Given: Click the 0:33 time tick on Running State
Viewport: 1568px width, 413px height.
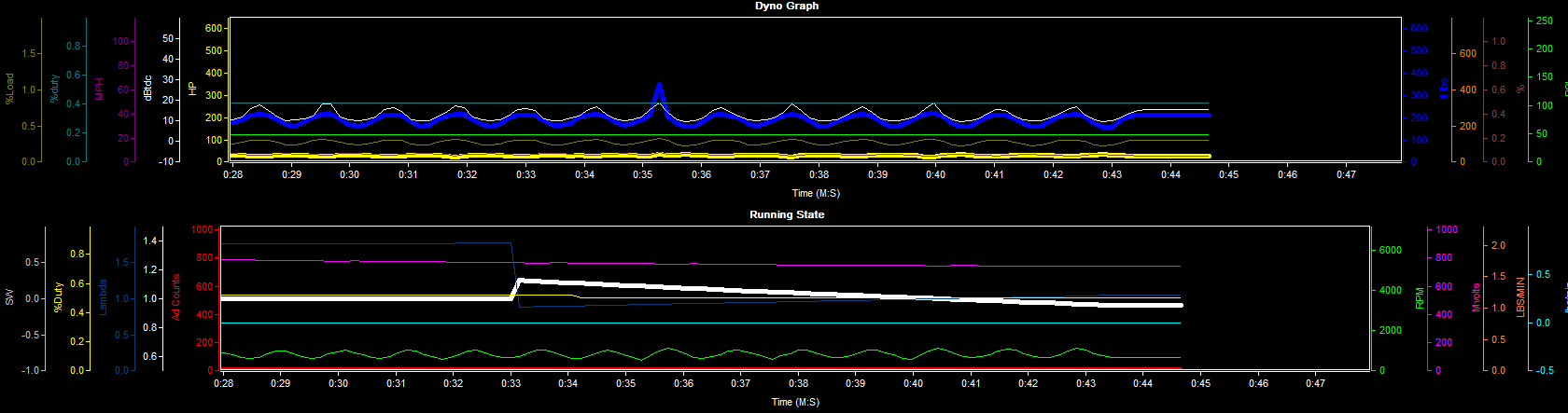Looking at the screenshot, I should click(x=511, y=383).
